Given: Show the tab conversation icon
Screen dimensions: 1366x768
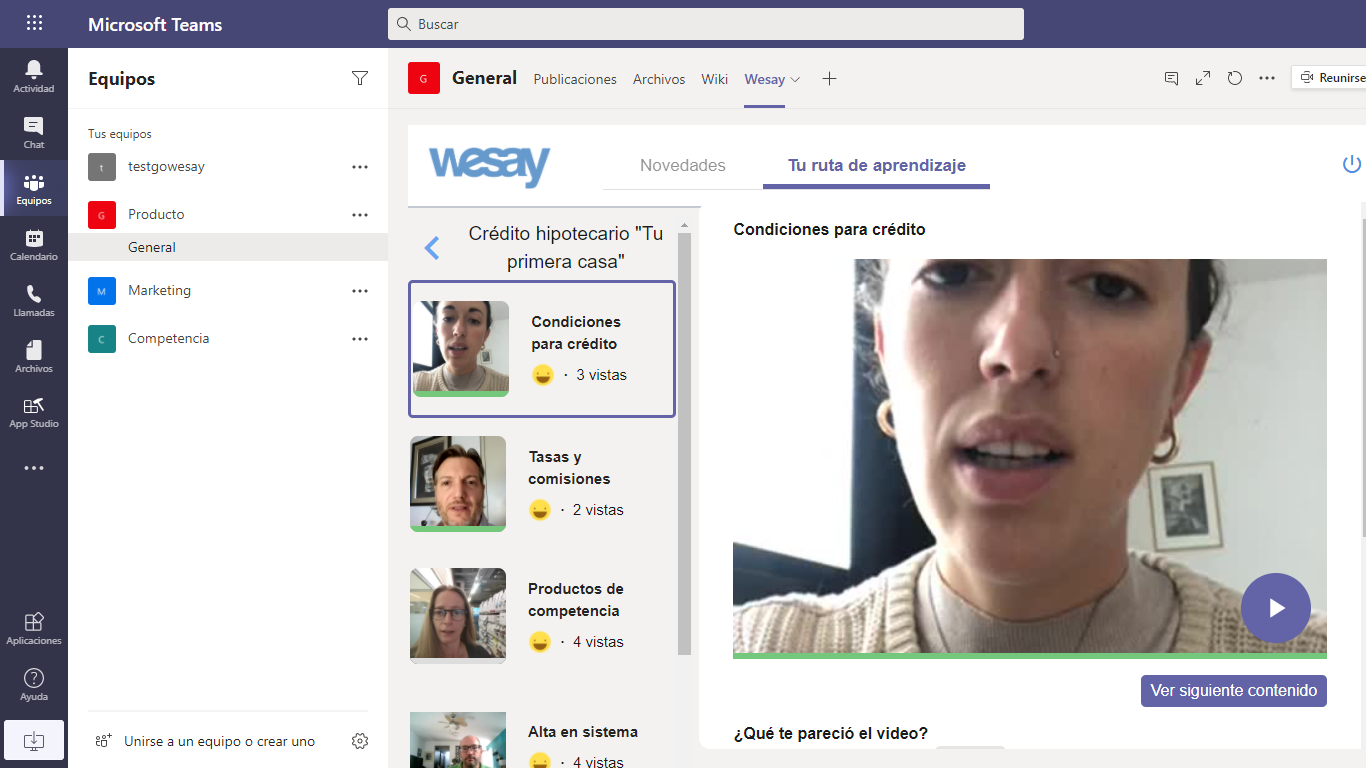Looking at the screenshot, I should click(1171, 78).
